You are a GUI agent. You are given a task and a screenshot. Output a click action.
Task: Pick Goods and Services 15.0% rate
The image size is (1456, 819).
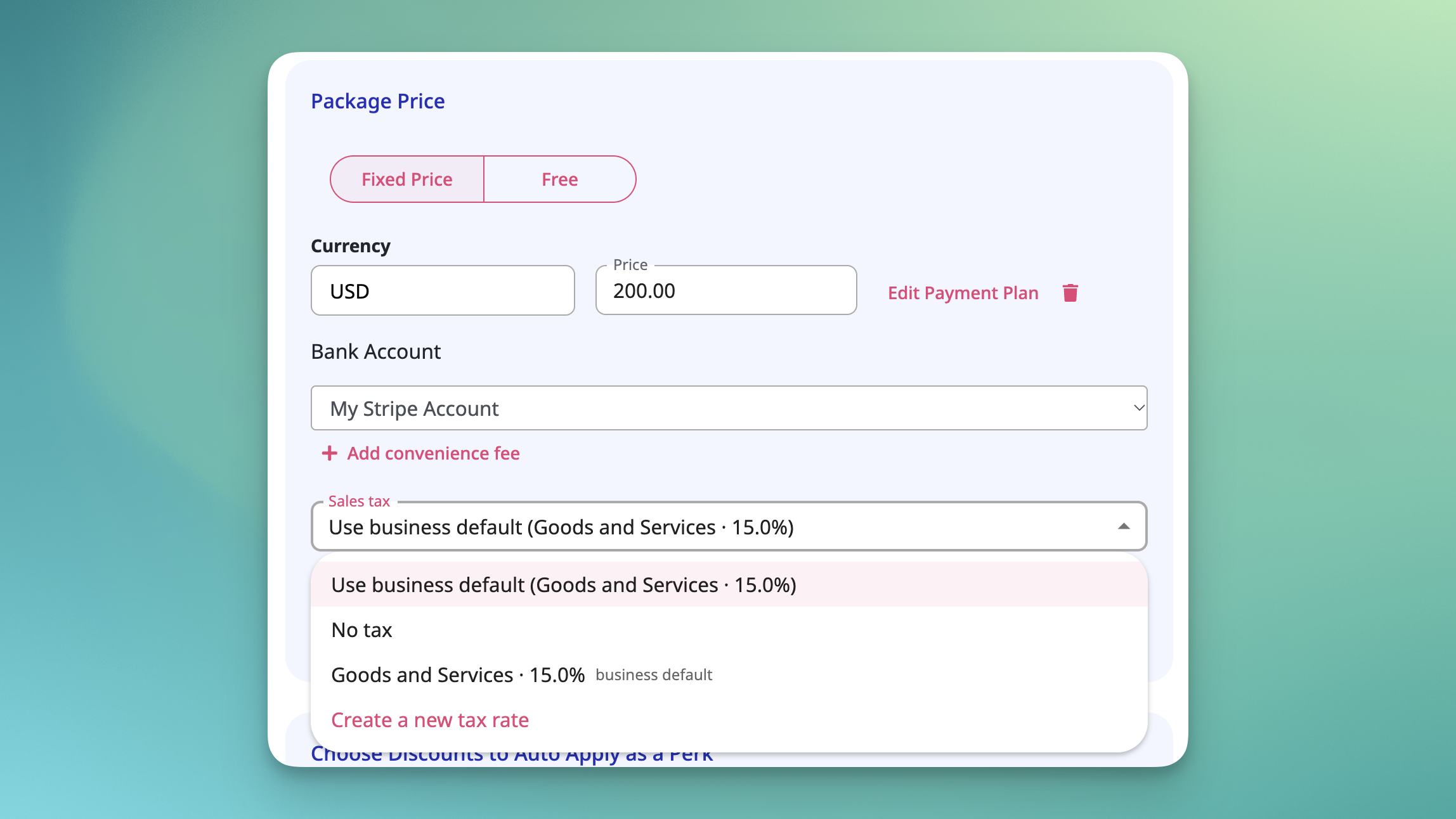pyautogui.click(x=729, y=674)
